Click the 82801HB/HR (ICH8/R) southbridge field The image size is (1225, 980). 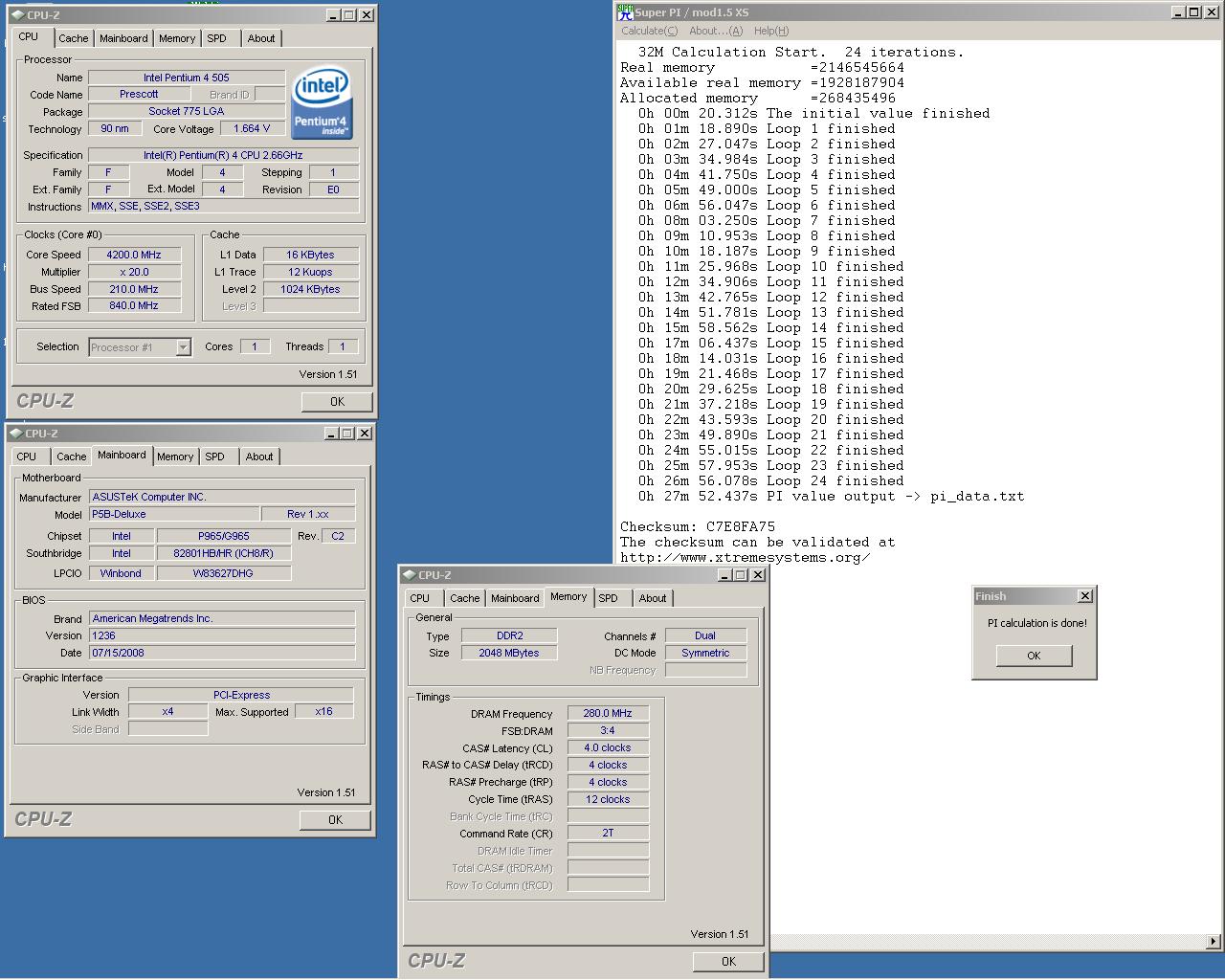pos(223,553)
